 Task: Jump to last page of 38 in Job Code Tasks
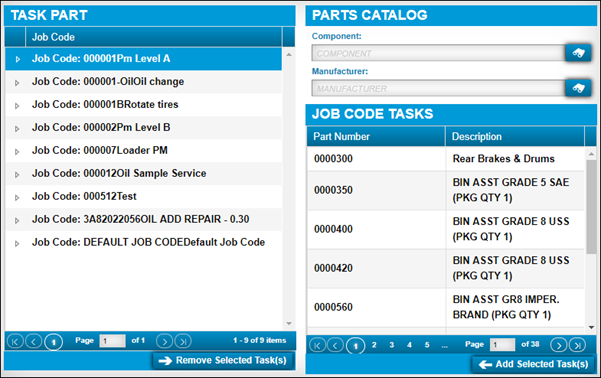pyautogui.click(x=577, y=345)
